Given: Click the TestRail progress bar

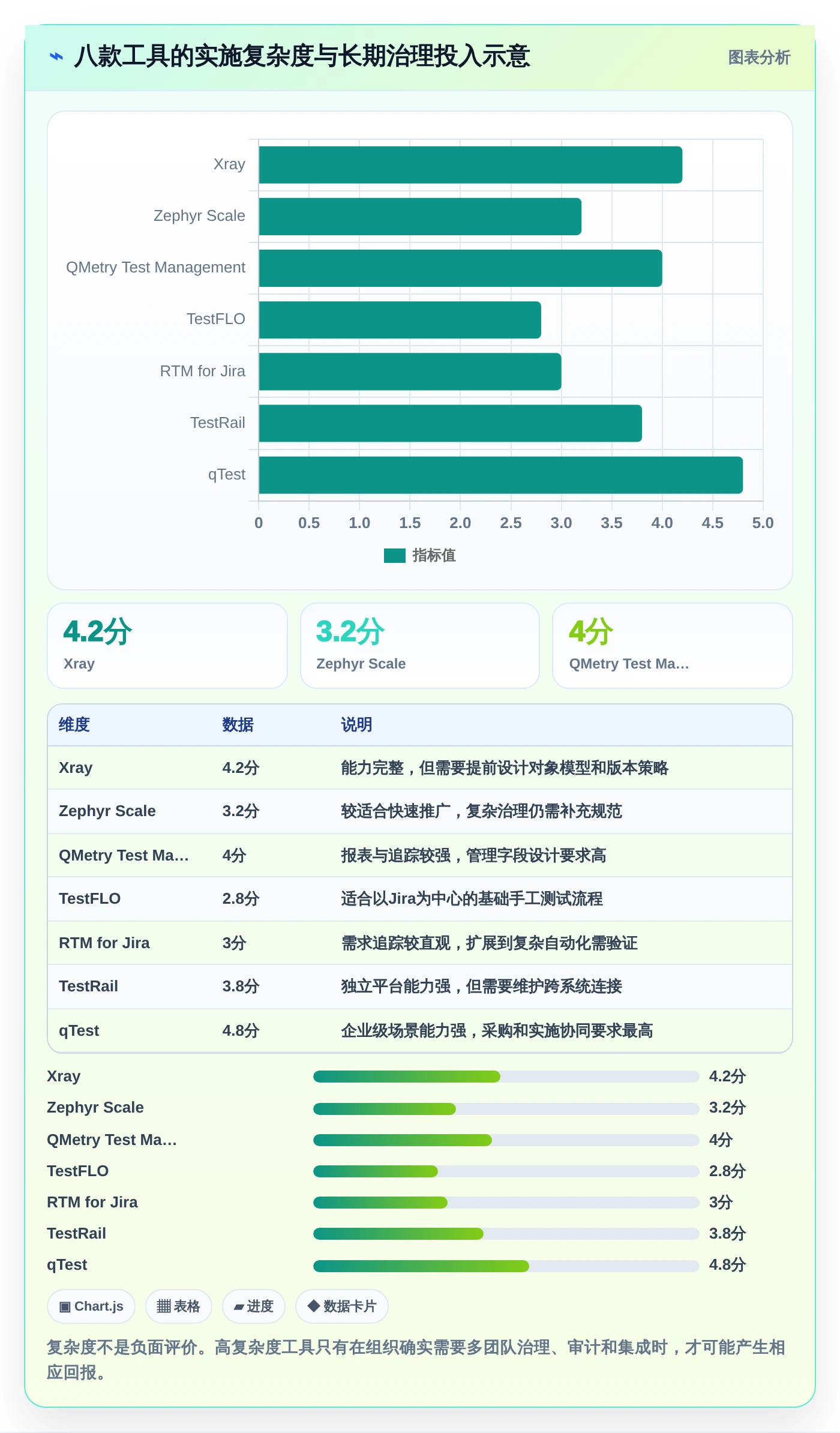Looking at the screenshot, I should coord(506,1233).
